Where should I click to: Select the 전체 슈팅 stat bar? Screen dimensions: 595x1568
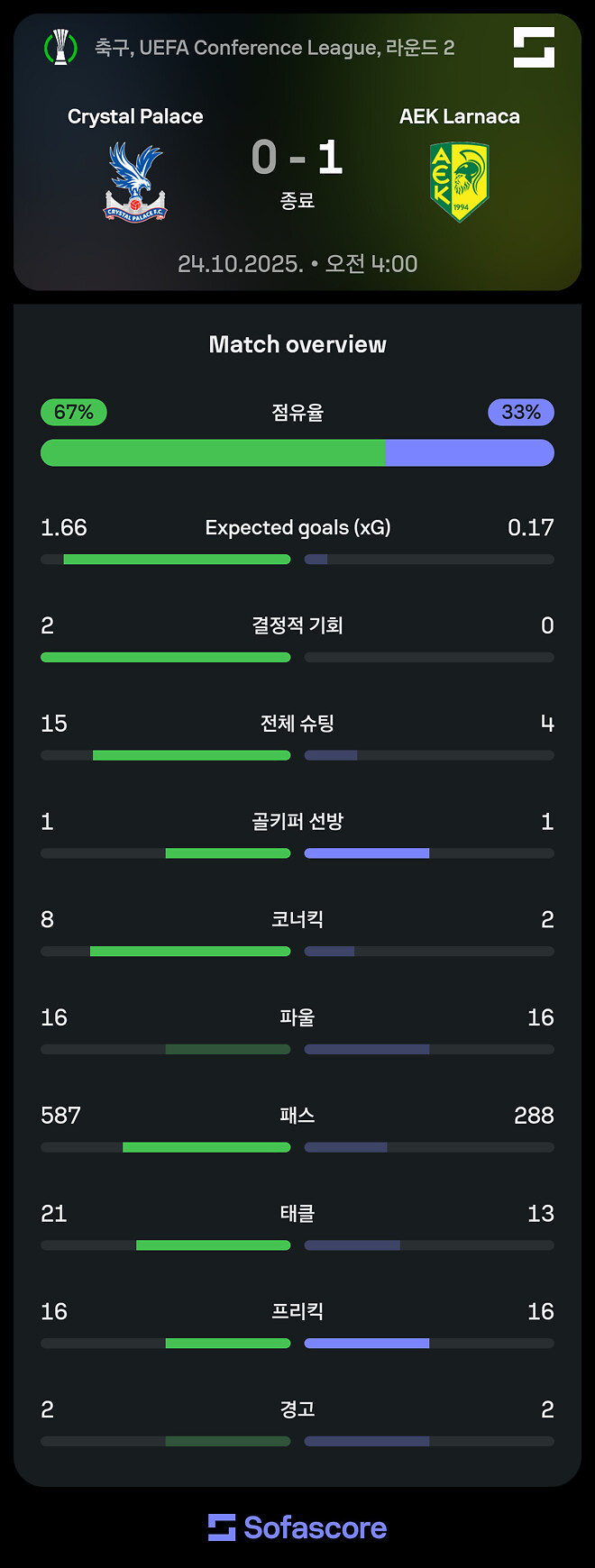click(x=297, y=755)
